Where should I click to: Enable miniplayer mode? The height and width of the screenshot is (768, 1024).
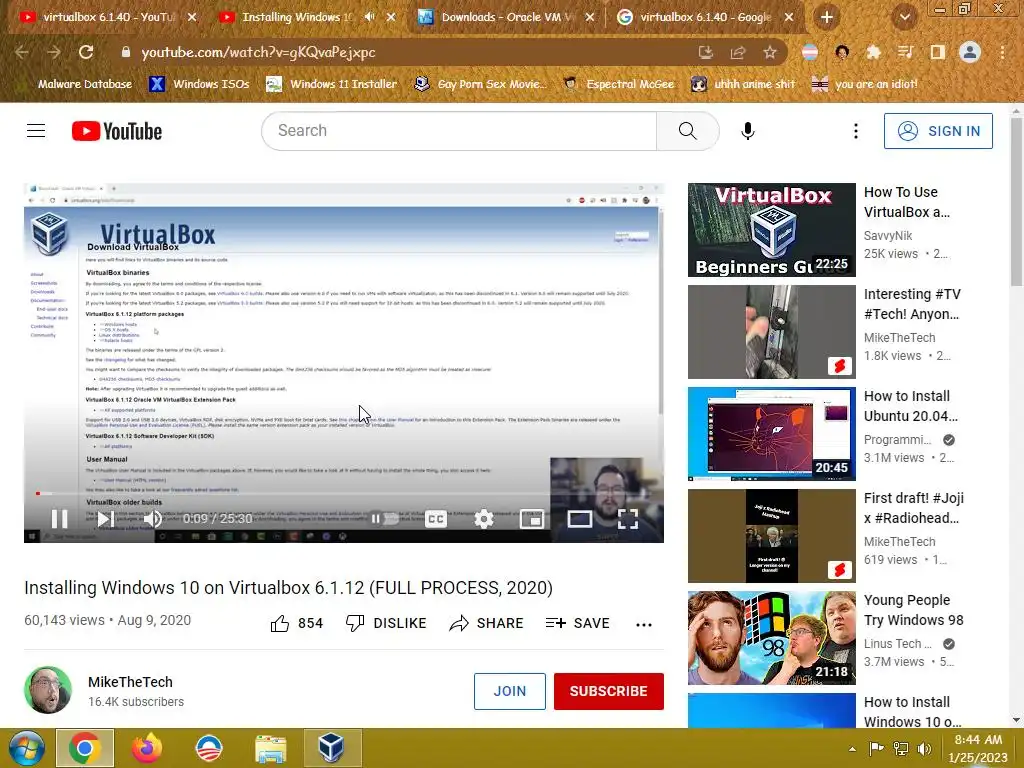point(532,519)
